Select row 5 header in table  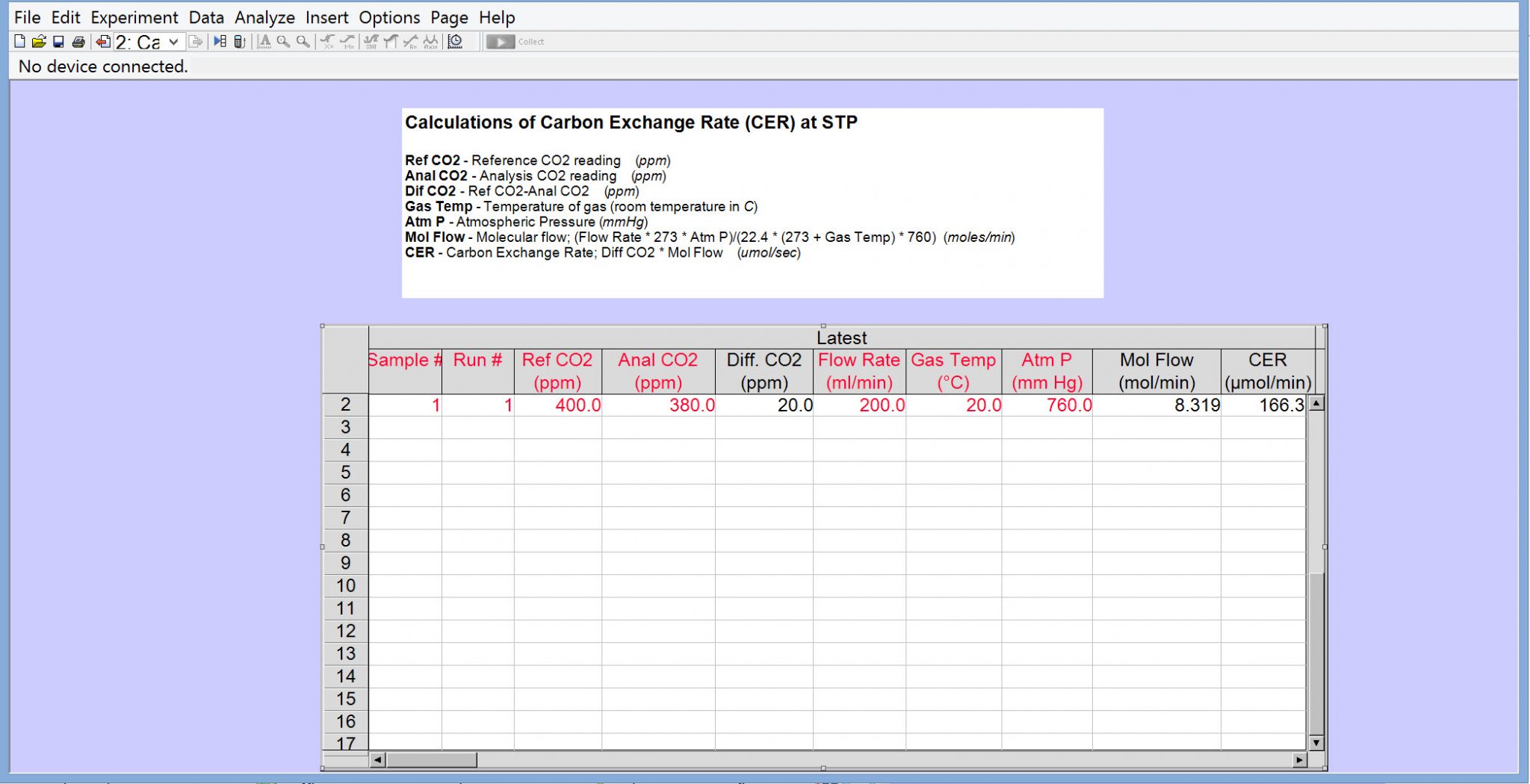point(345,473)
